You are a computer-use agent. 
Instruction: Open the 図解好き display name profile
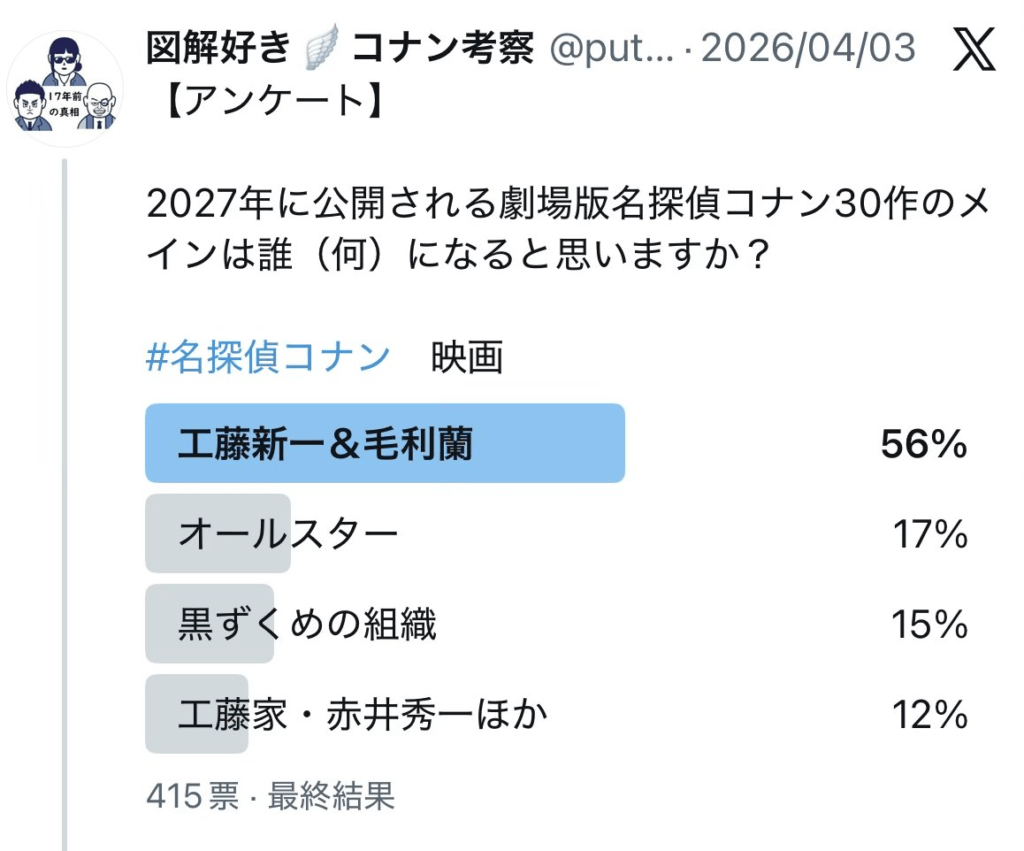tap(218, 47)
